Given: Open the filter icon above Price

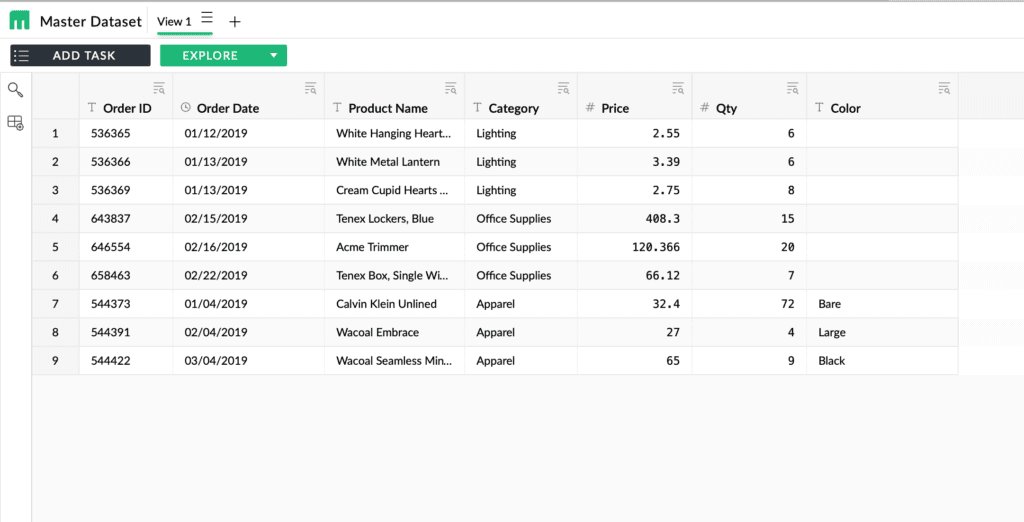Looking at the screenshot, I should pos(678,88).
